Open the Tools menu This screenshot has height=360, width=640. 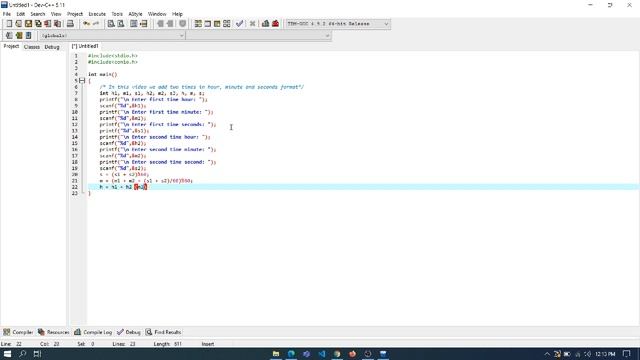coord(117,14)
